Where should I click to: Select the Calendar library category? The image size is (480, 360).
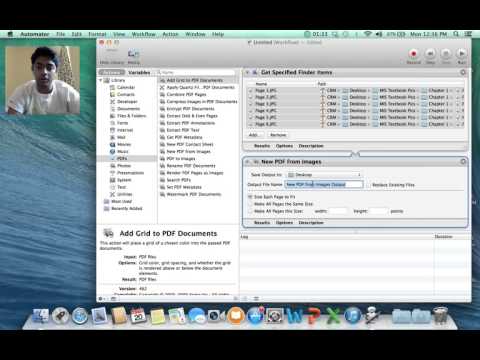point(126,87)
